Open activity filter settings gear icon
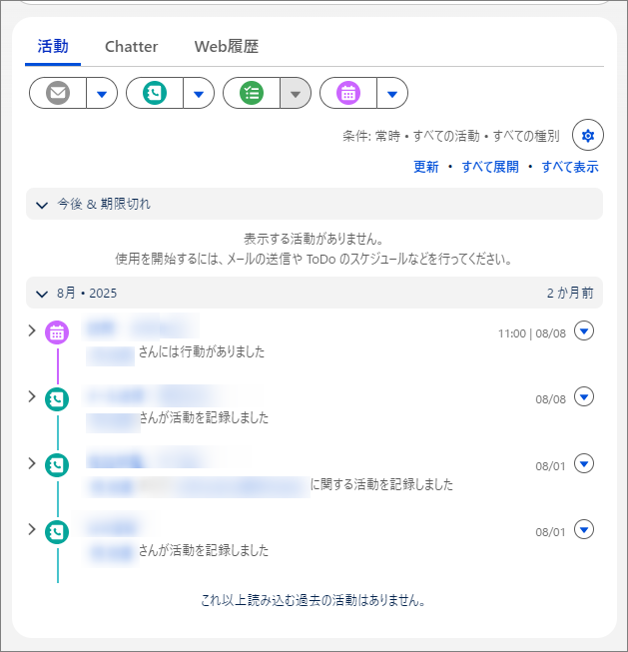 tap(587, 135)
